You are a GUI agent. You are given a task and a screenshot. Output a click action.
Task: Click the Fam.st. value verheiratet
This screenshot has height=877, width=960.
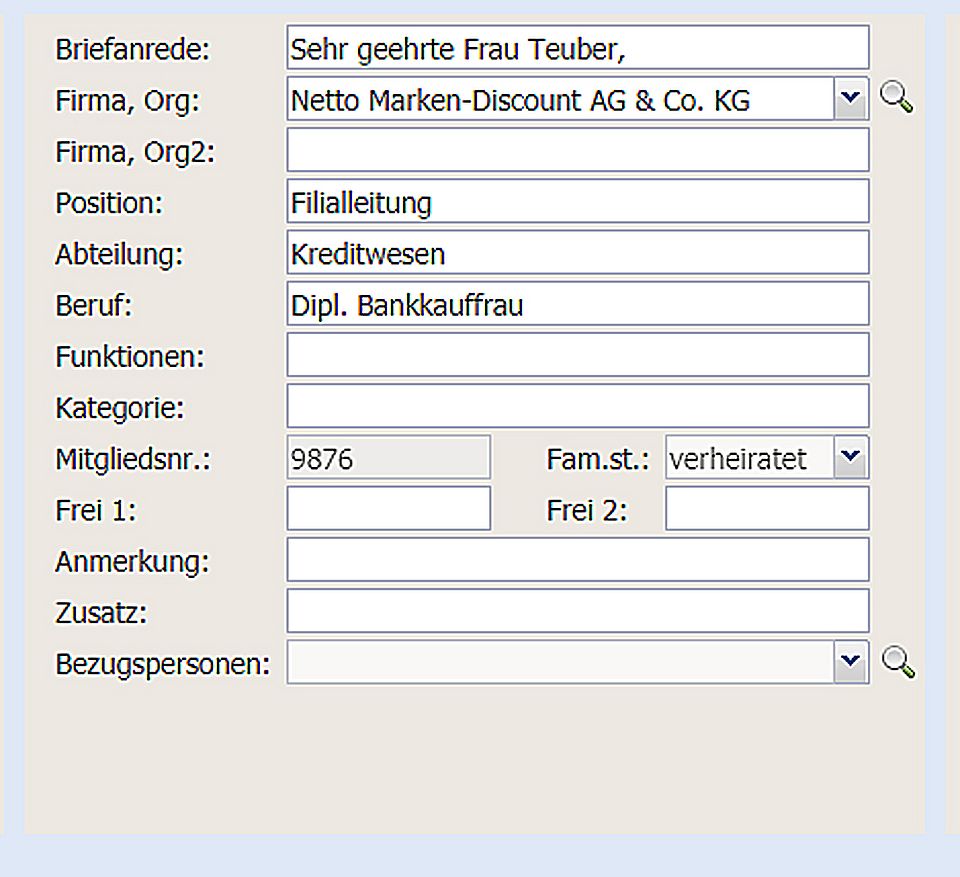[x=739, y=458]
